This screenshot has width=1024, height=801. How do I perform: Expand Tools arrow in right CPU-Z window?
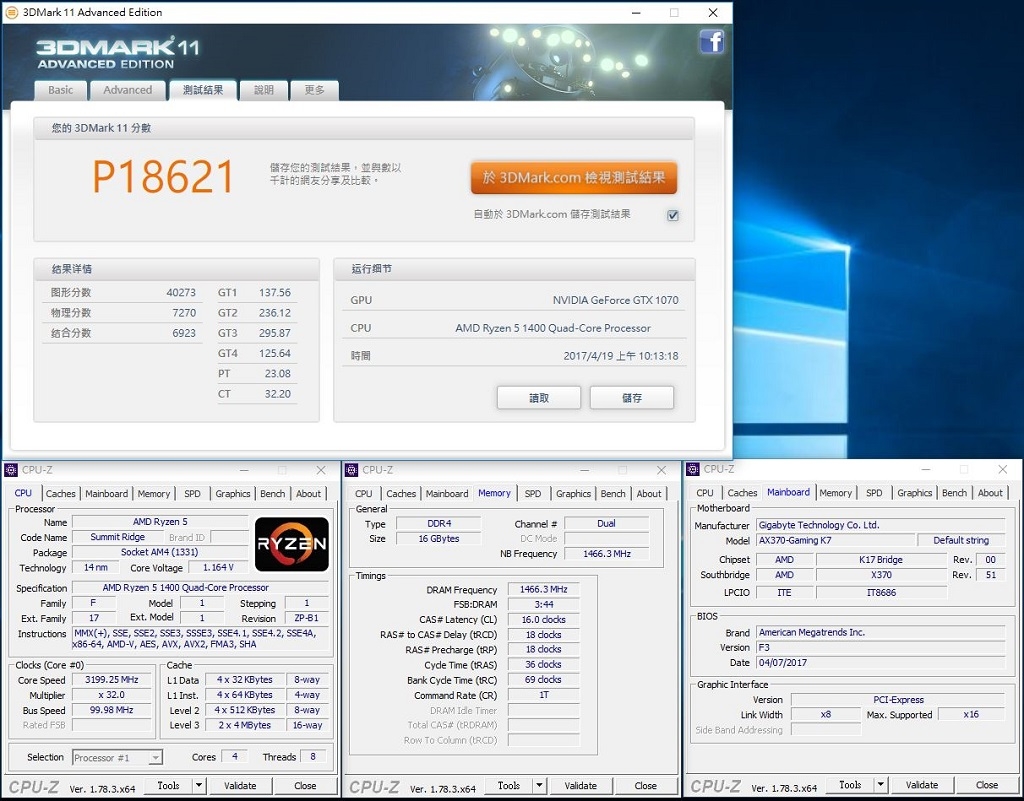pyautogui.click(x=881, y=785)
